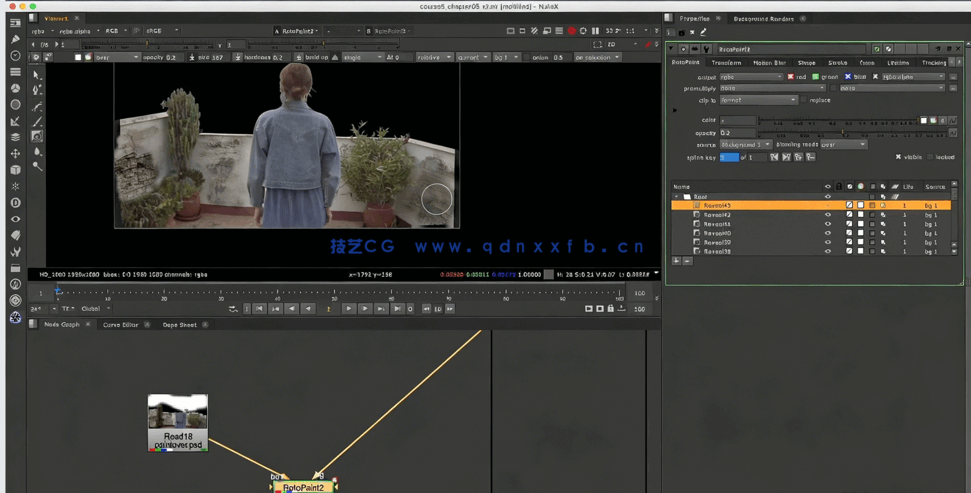Switch to the Curve Editor tab
Viewport: 971px width, 493px height.
[x=121, y=325]
